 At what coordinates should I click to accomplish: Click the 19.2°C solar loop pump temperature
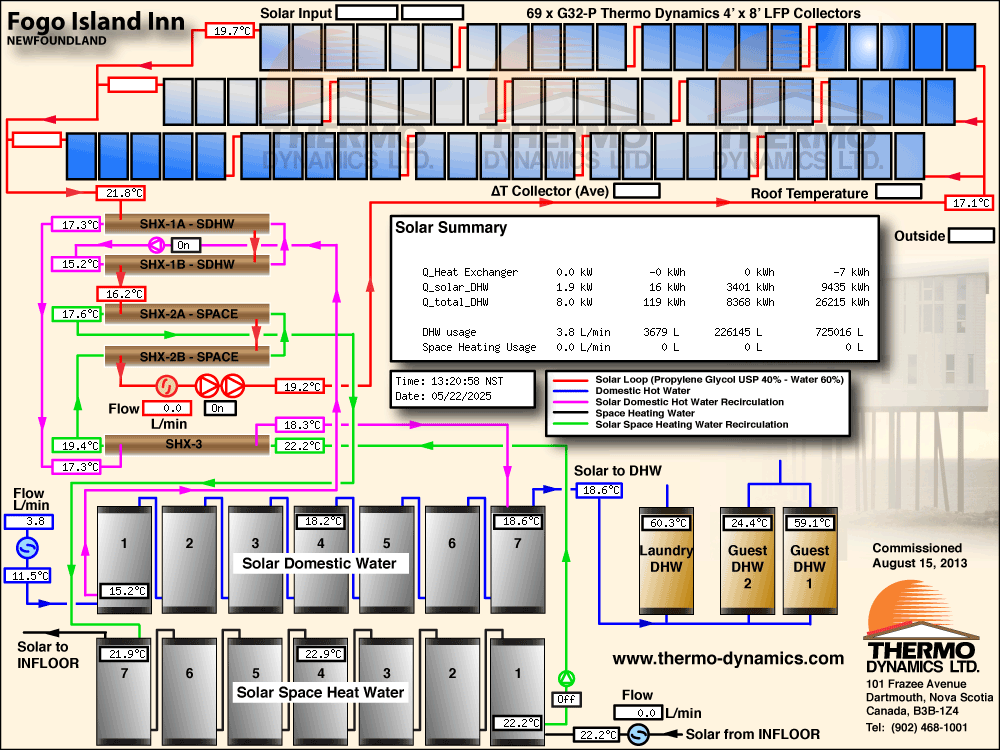point(300,386)
